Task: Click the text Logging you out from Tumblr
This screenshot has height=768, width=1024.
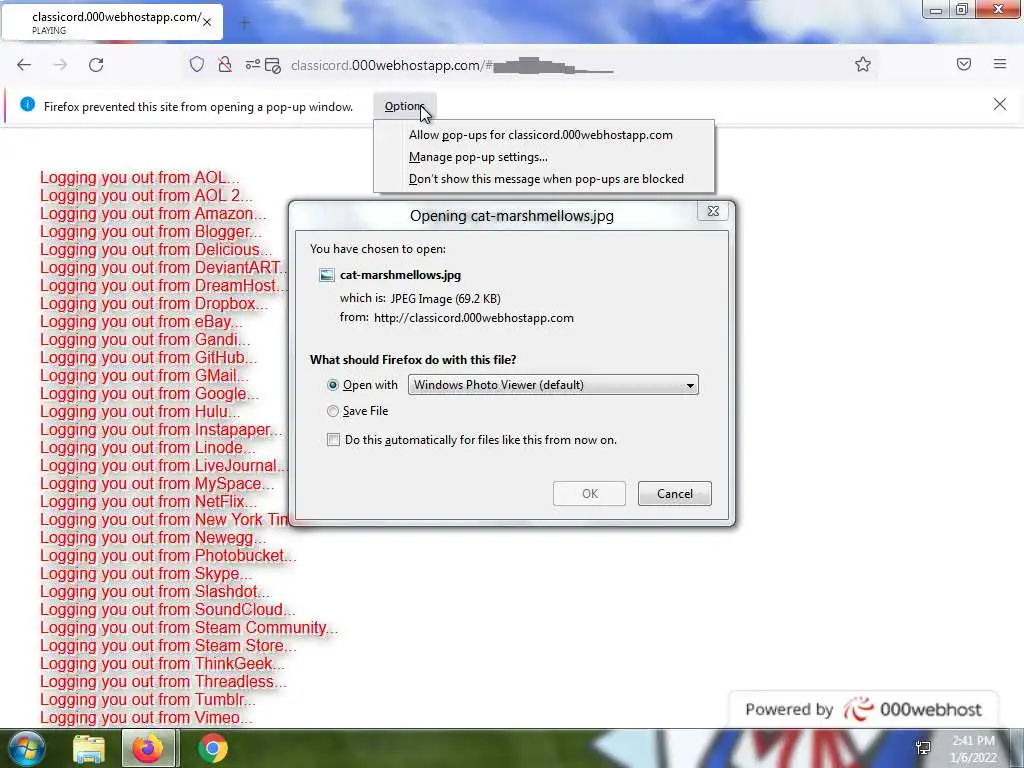Action: (x=148, y=699)
